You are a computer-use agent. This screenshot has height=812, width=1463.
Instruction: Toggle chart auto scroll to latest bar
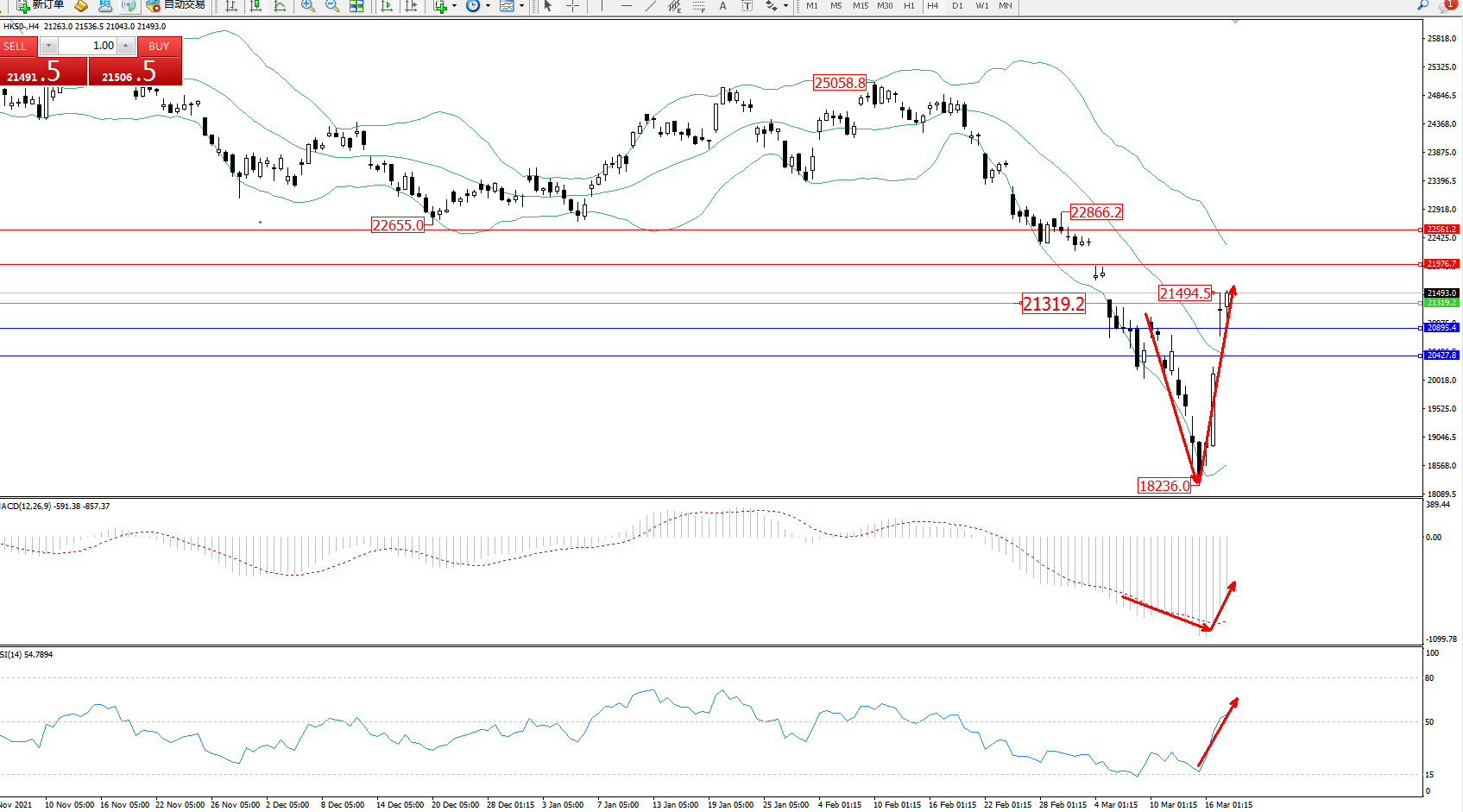coord(387,6)
